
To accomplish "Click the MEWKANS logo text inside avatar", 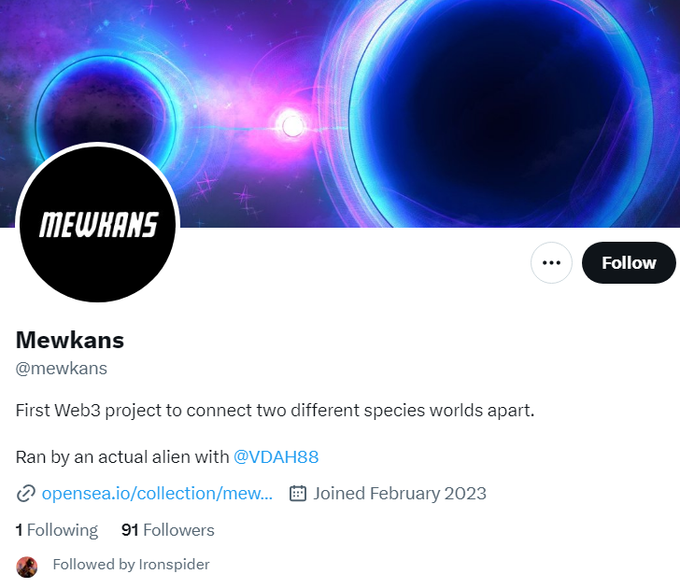I will (x=99, y=225).
